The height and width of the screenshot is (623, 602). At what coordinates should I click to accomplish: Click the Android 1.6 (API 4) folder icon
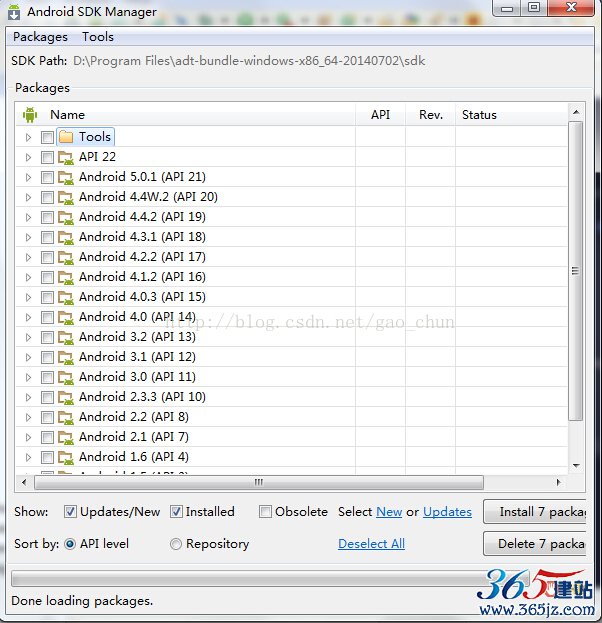[x=66, y=457]
